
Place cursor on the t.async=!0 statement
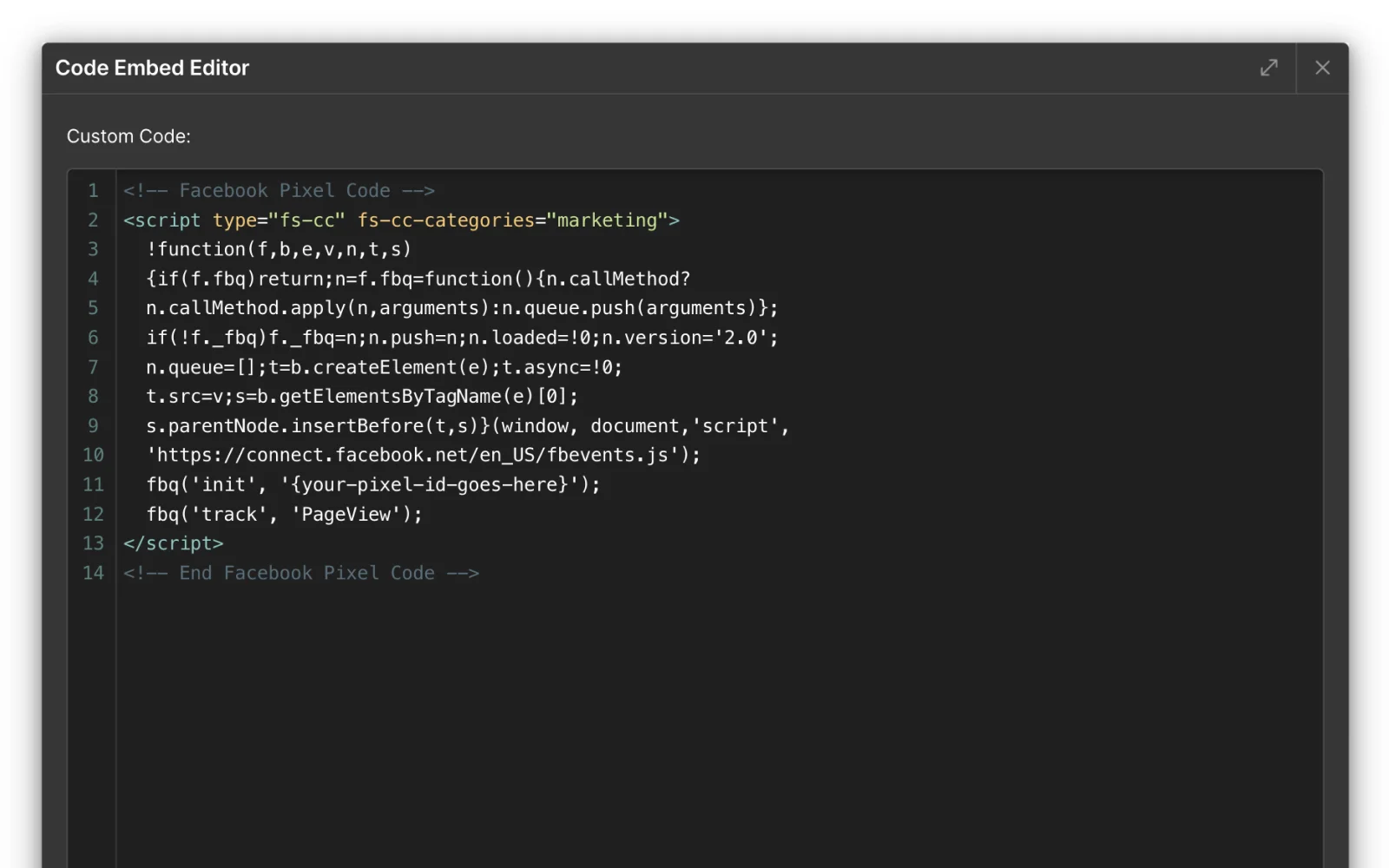click(x=562, y=367)
